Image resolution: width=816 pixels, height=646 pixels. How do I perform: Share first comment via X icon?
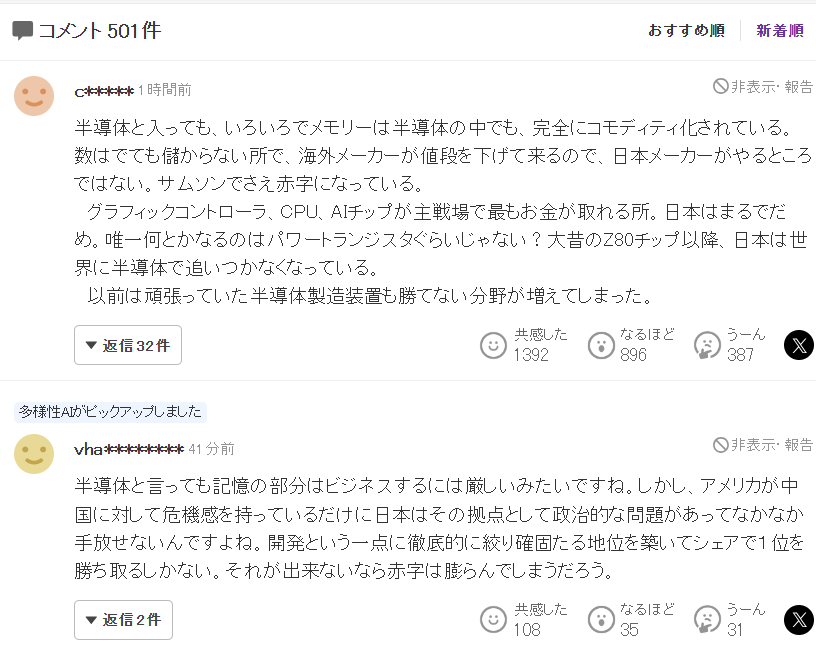point(799,345)
